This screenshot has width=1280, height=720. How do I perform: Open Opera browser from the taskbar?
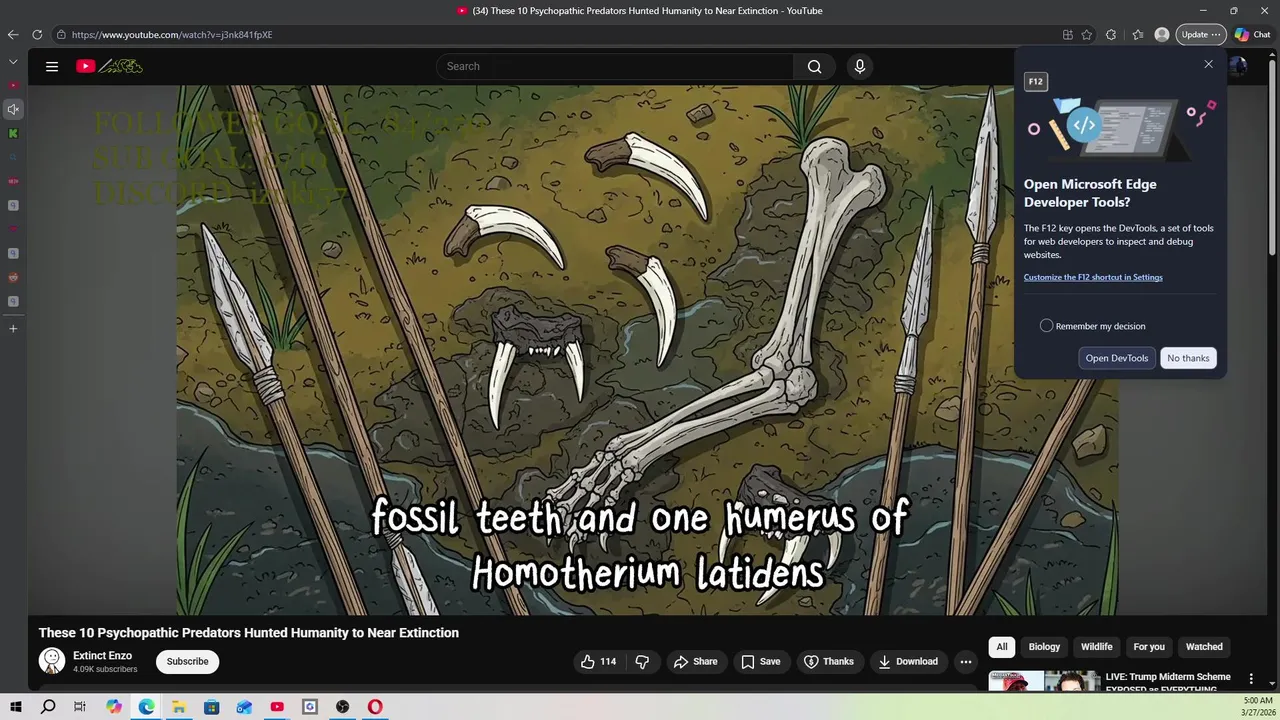point(375,707)
